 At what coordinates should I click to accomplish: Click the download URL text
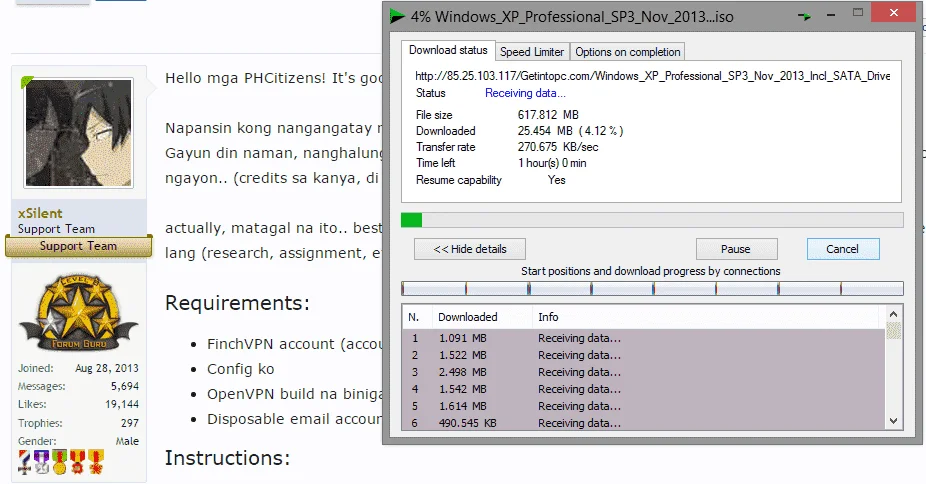tap(653, 76)
